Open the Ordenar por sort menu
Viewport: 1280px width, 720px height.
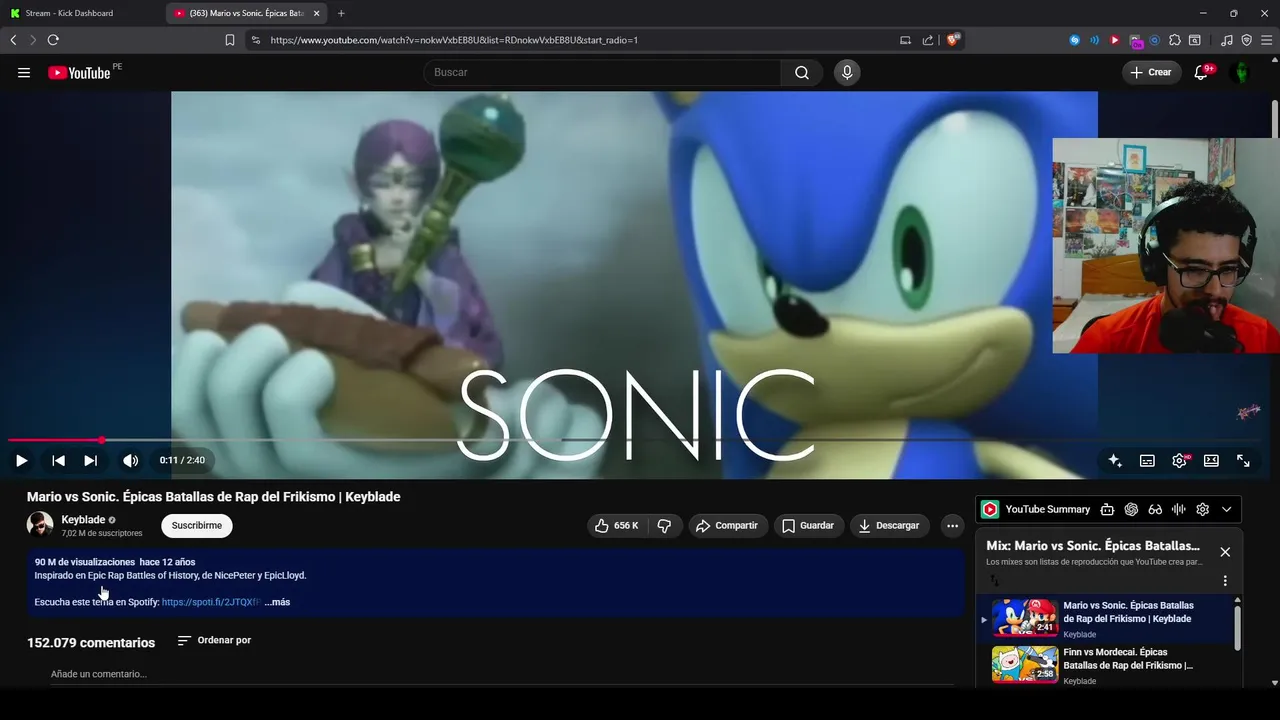pyautogui.click(x=214, y=640)
